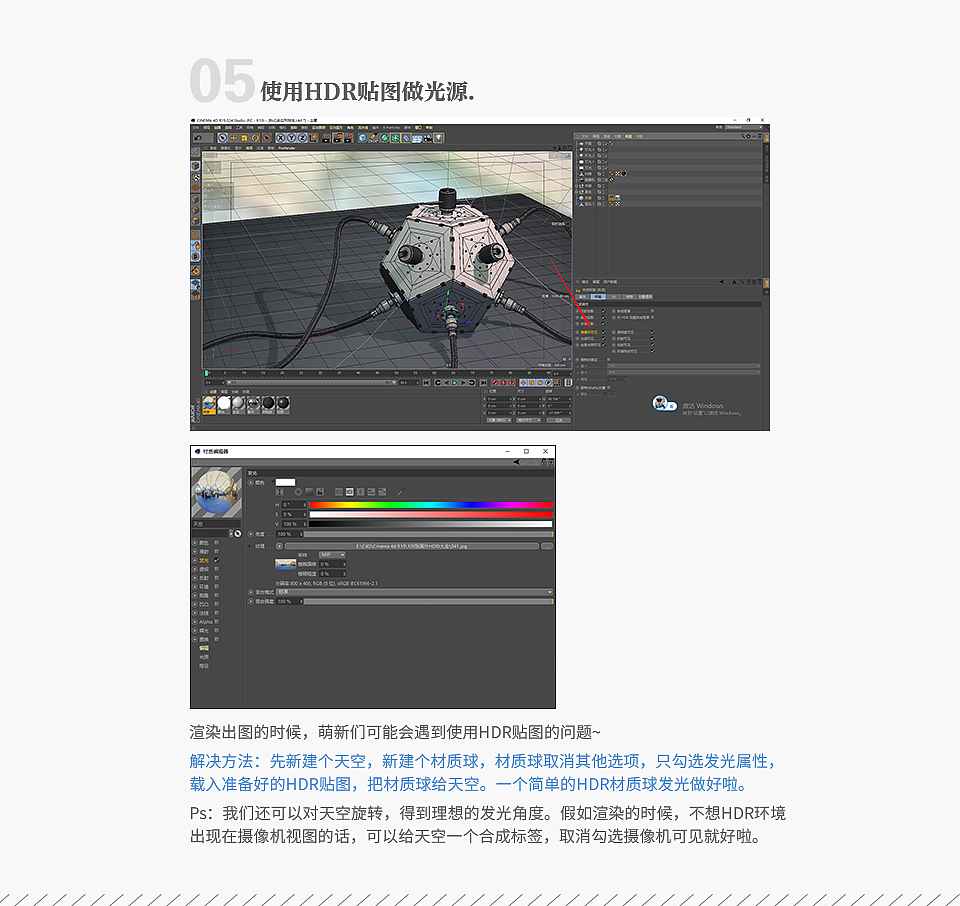This screenshot has height=906, width=960.
Task: Click the start frame marker on timeline
Action: click(206, 373)
